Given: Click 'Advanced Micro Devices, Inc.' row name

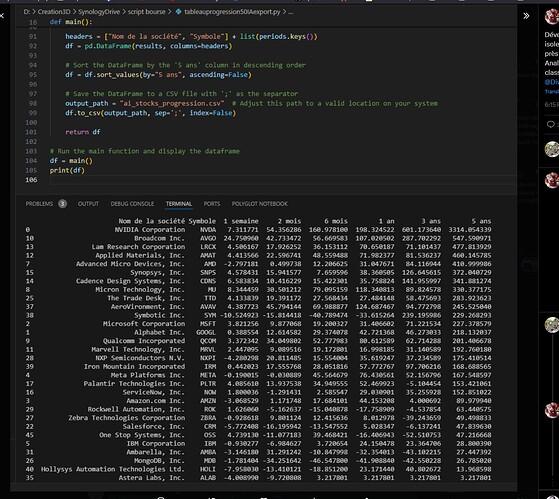Looking at the screenshot, I should tap(130, 264).
